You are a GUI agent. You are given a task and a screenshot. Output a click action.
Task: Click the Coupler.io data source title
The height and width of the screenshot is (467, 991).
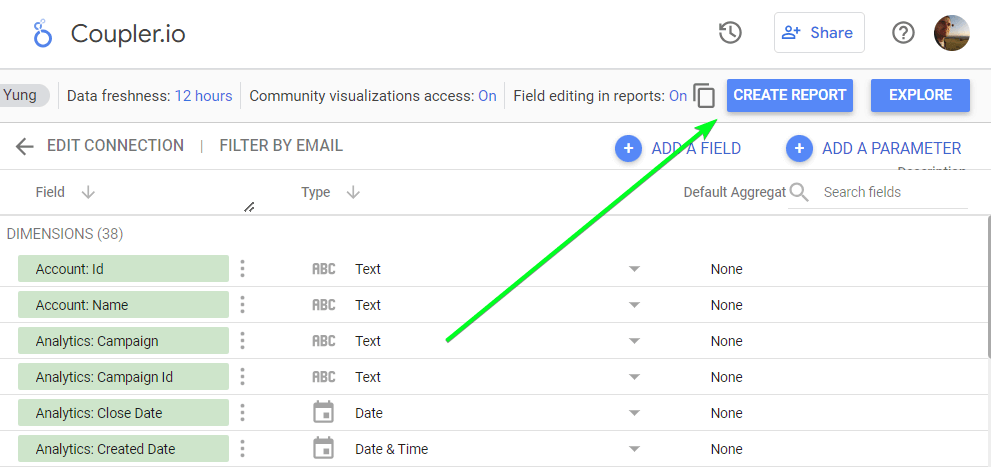coord(128,33)
